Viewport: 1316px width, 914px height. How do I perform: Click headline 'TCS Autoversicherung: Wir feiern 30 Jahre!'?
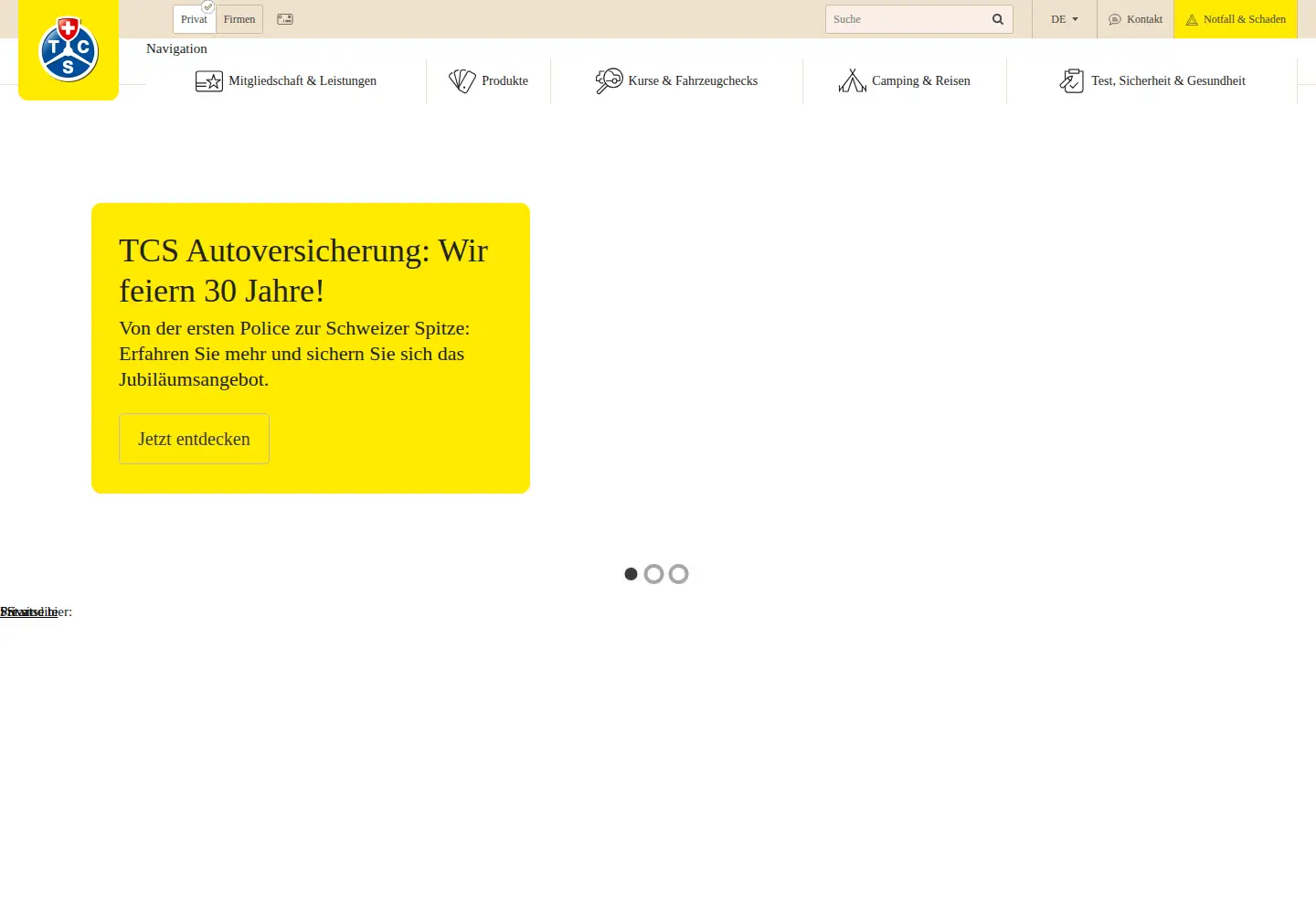pos(303,271)
